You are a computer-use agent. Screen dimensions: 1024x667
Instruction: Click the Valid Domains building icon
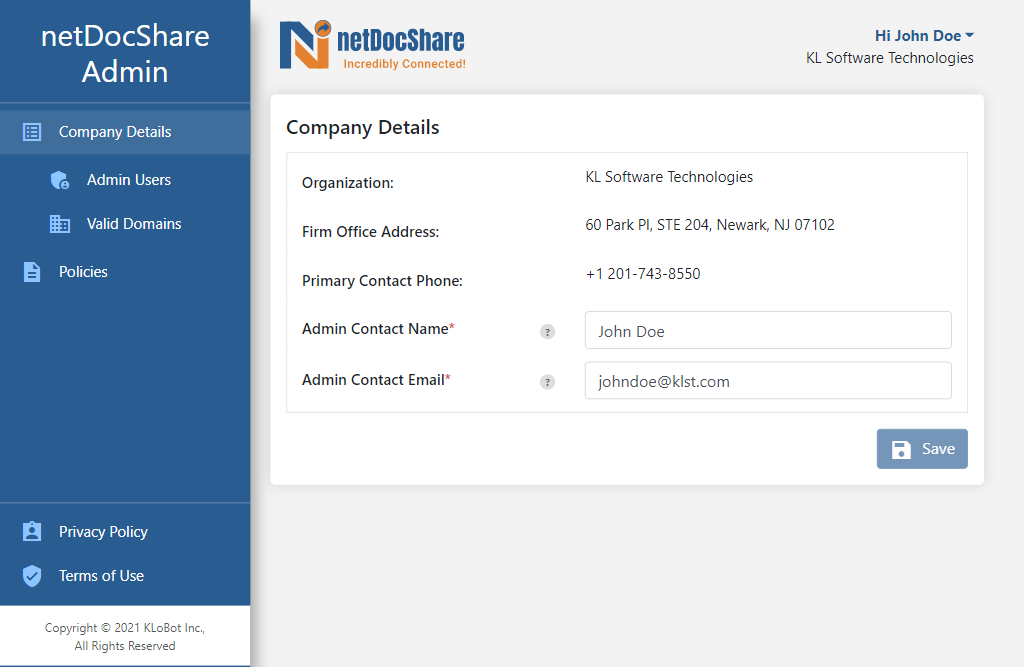click(x=59, y=224)
